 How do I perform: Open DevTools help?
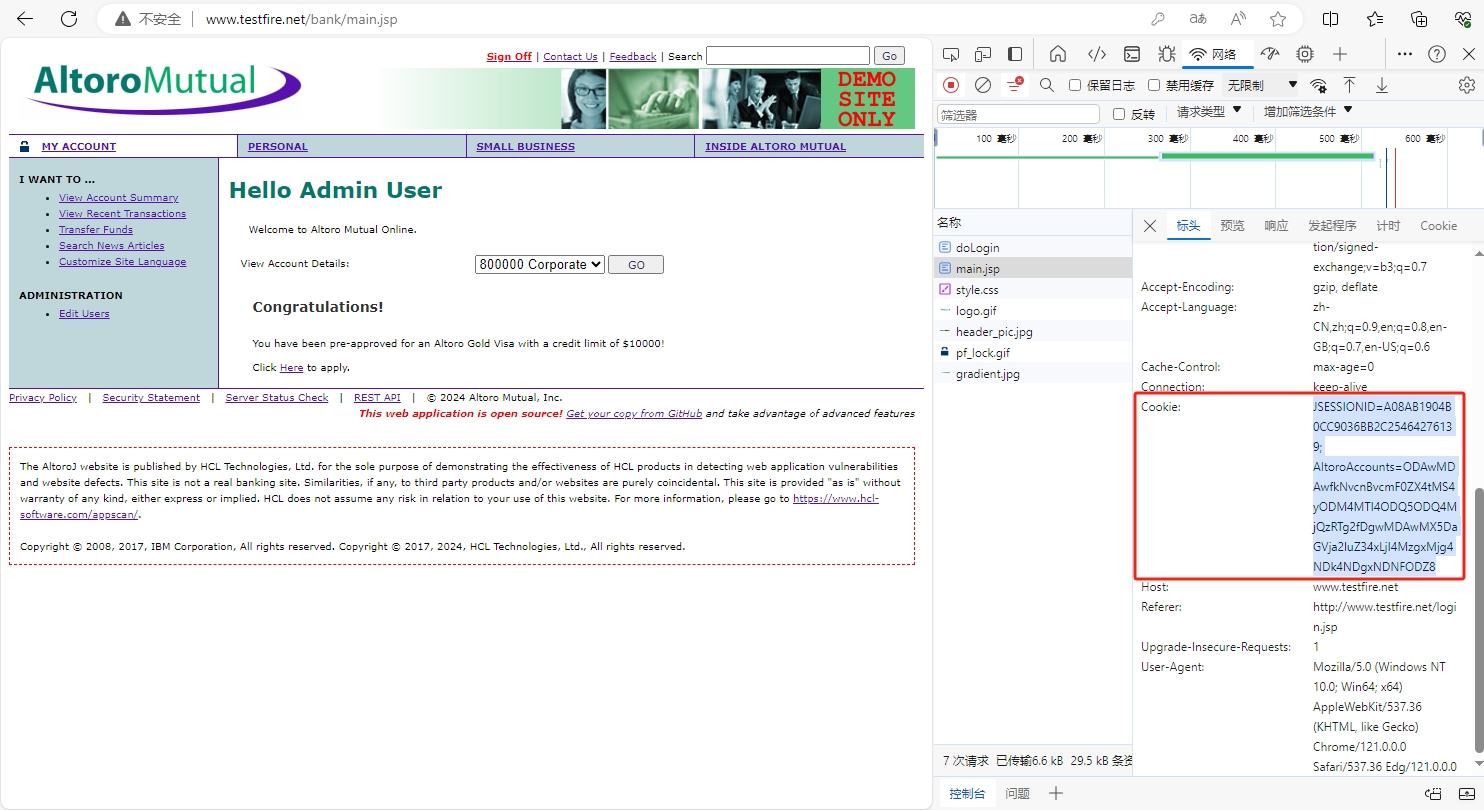1437,54
